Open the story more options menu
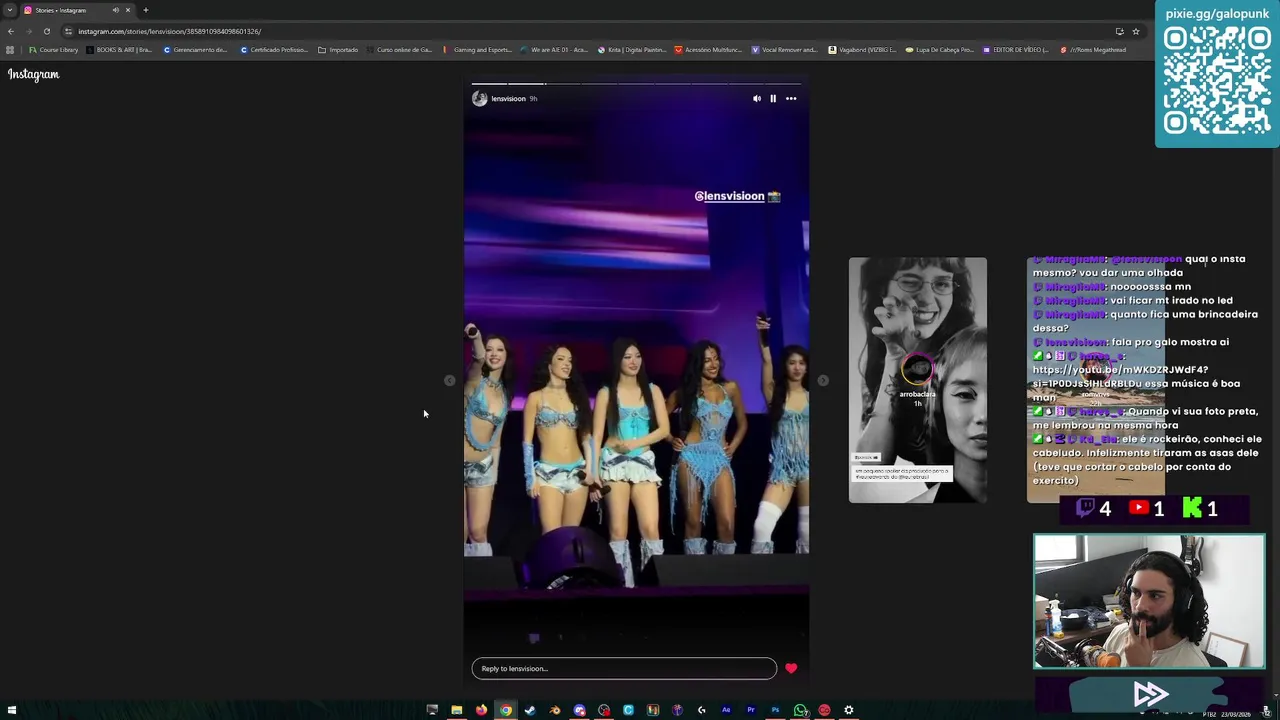 (x=791, y=98)
